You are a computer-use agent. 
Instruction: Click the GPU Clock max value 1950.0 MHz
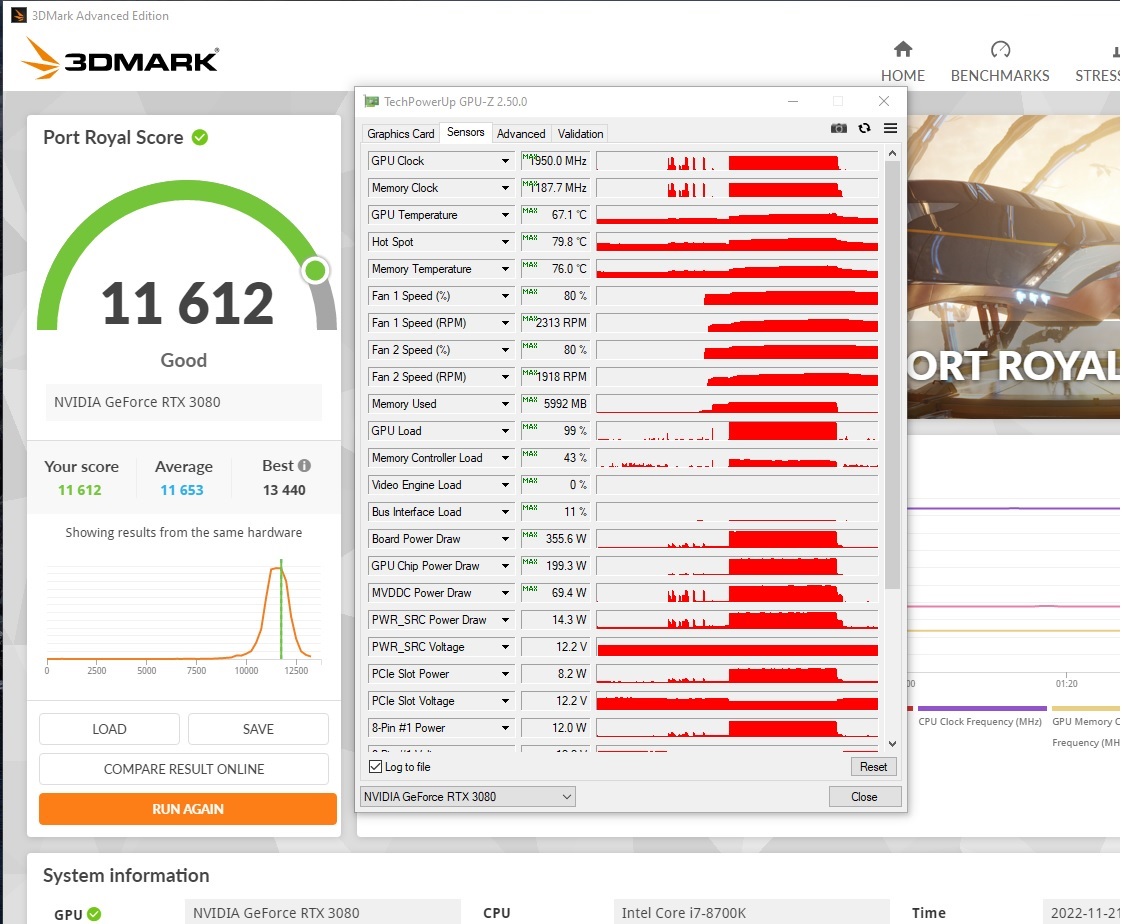click(555, 161)
